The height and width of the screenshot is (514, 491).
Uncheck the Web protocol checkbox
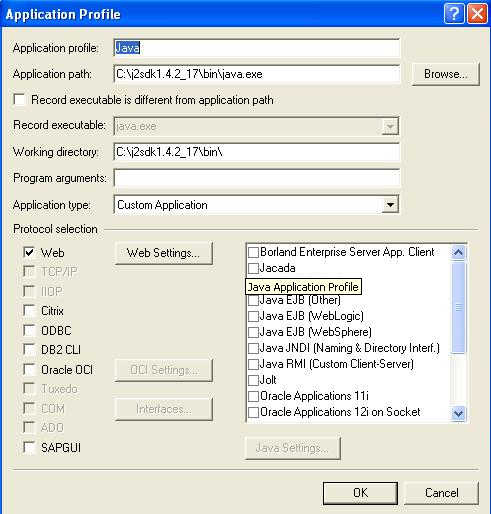click(29, 252)
